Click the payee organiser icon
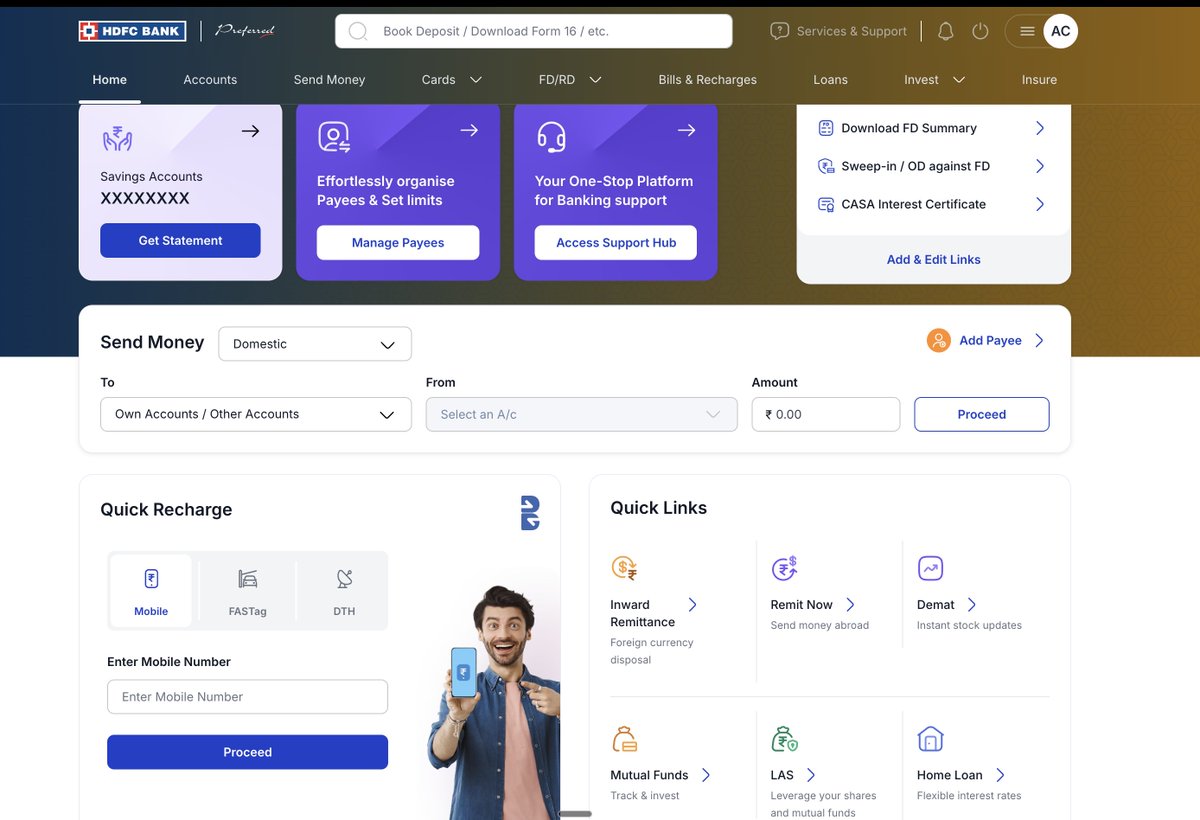The image size is (1200, 820). (334, 137)
